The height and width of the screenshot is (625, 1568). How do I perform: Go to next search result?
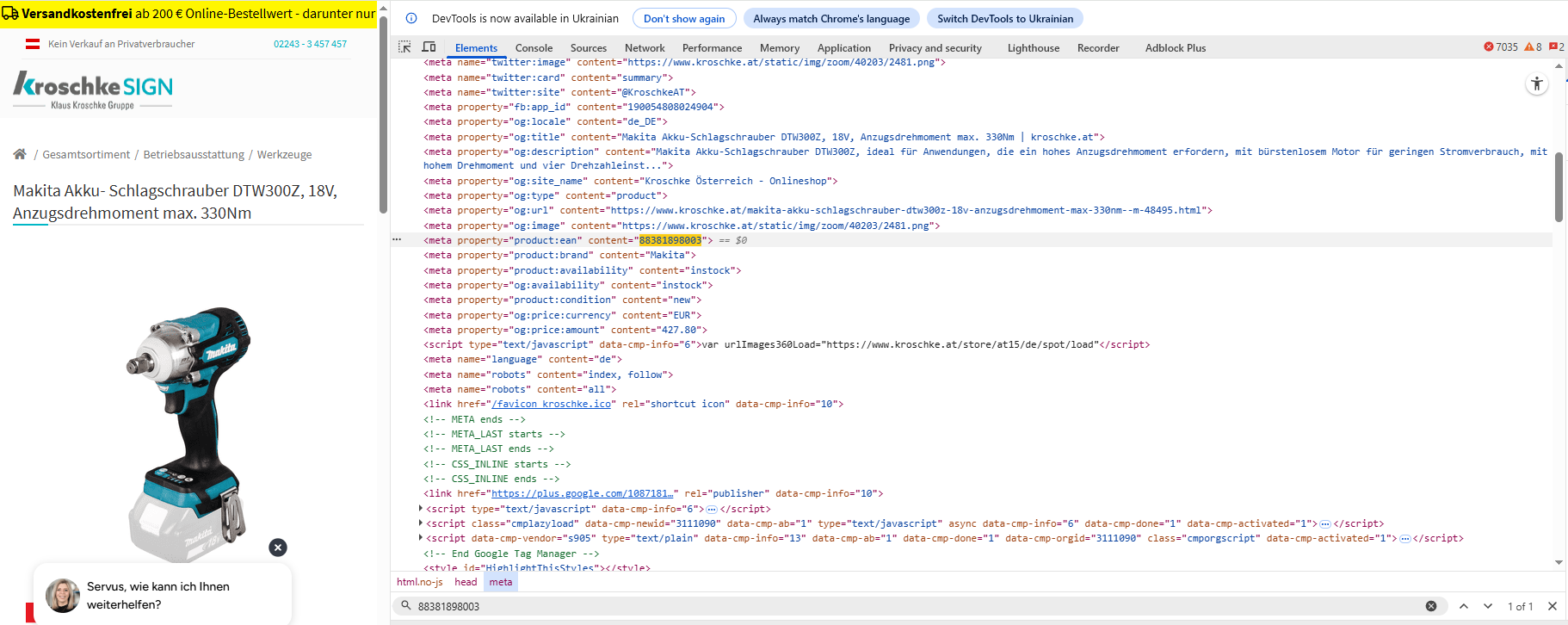click(x=1488, y=606)
